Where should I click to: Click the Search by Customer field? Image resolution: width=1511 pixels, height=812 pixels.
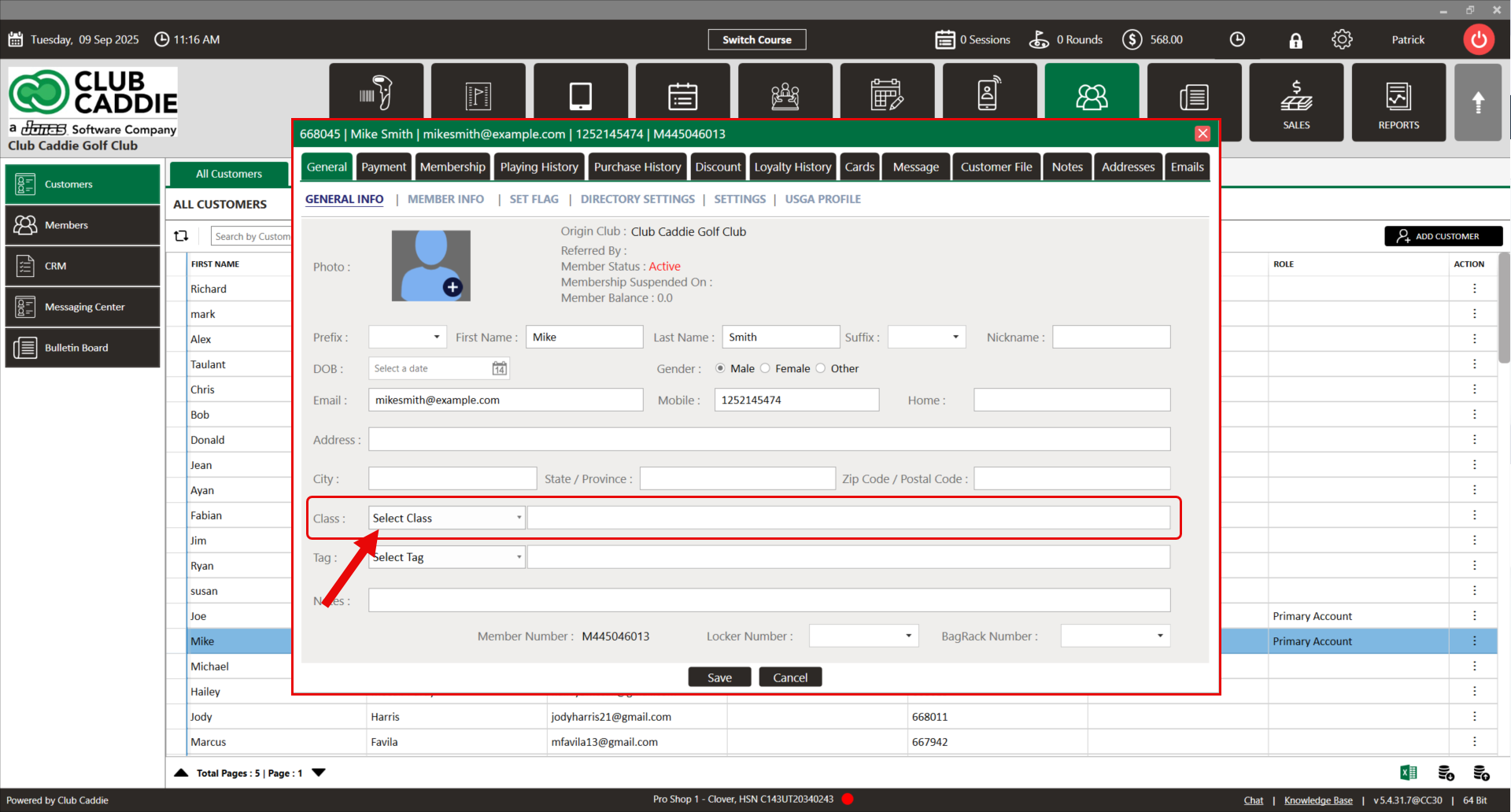coord(251,236)
